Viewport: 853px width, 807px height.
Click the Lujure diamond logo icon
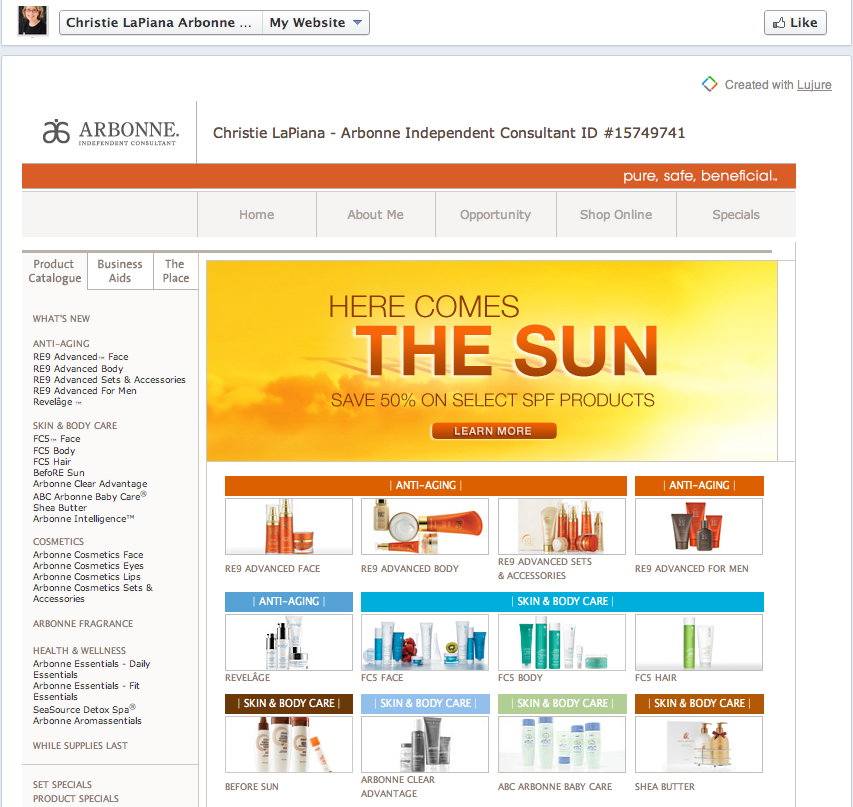709,84
